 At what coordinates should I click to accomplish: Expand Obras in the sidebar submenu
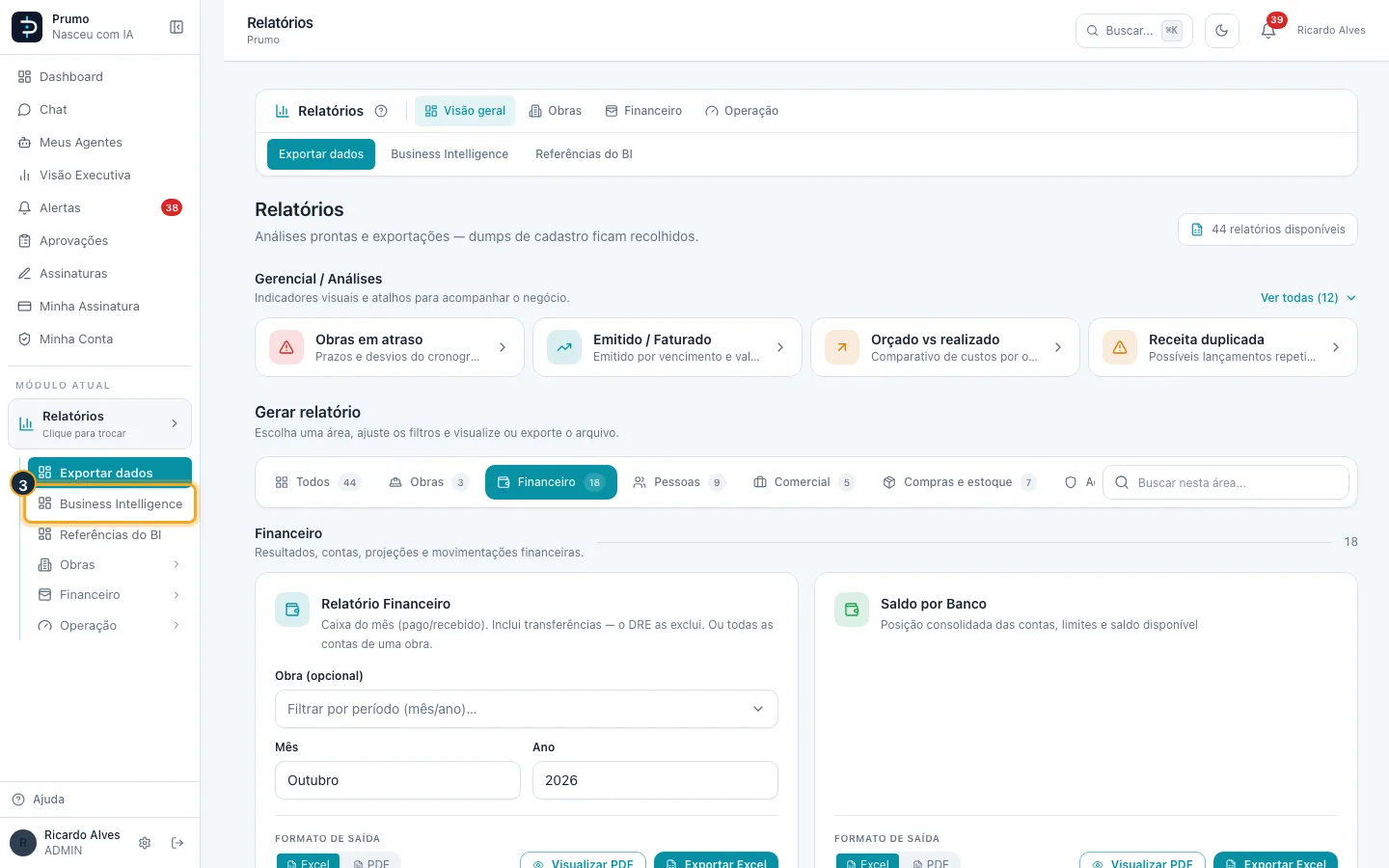point(110,565)
